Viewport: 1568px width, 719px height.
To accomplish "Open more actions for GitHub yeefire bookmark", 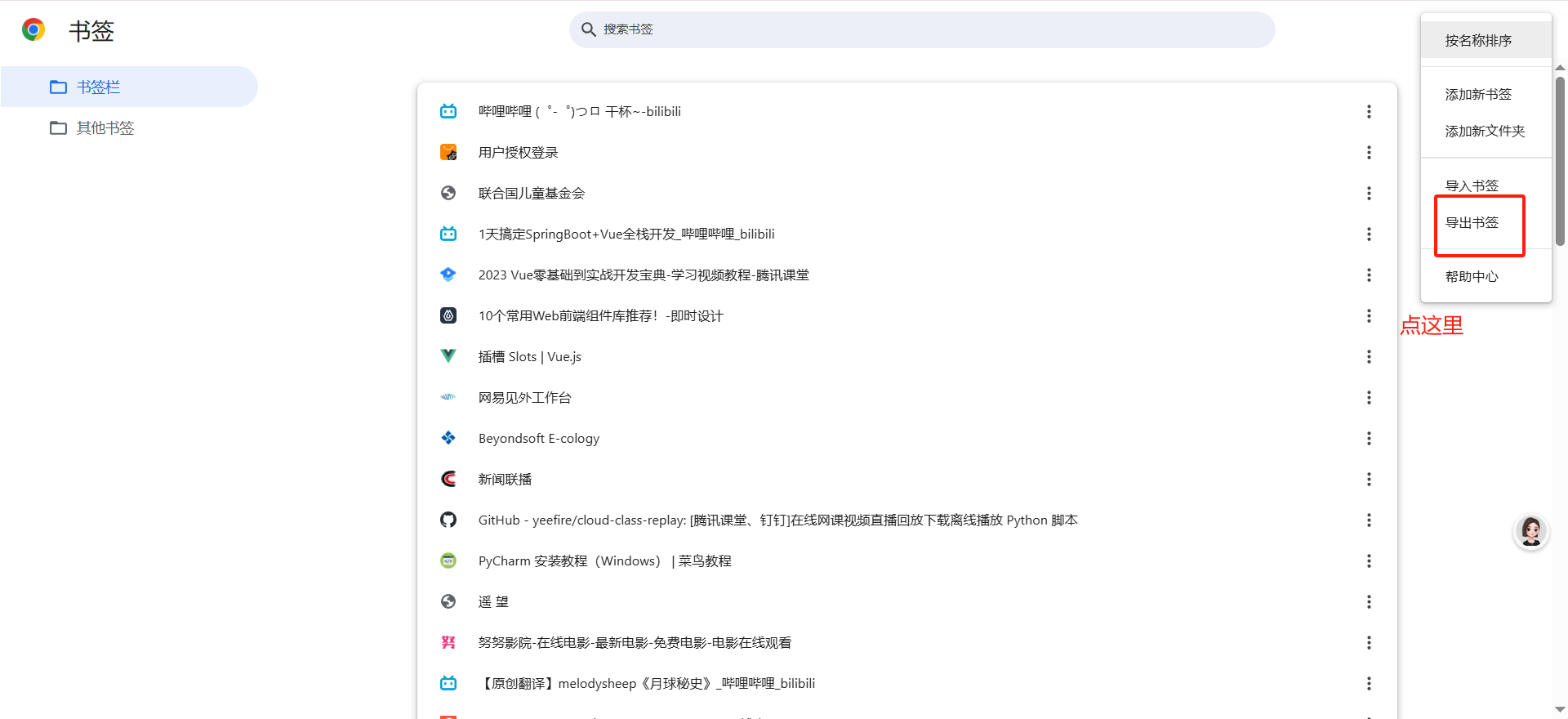I will coord(1369,520).
